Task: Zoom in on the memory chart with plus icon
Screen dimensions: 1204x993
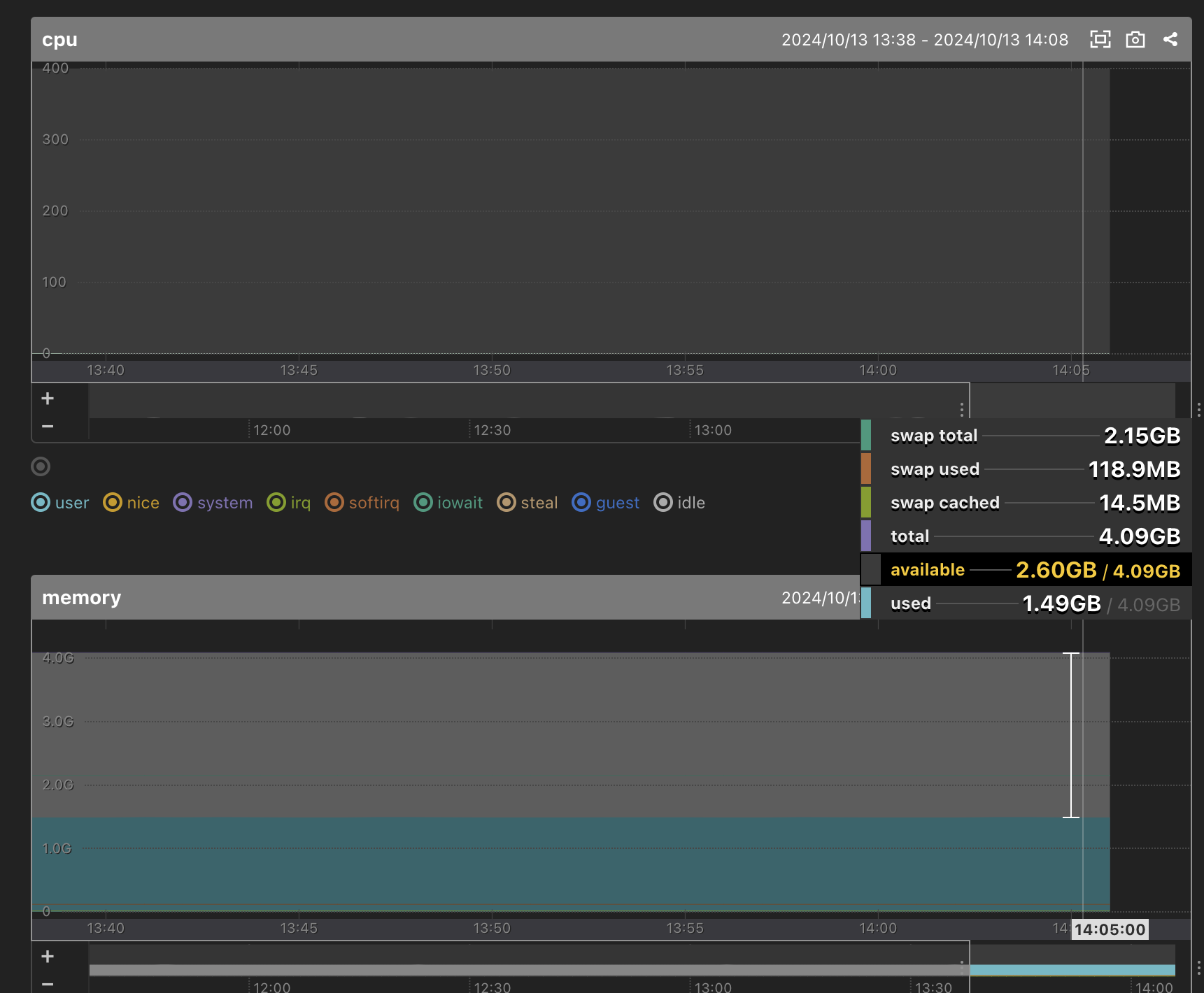Action: pos(47,956)
